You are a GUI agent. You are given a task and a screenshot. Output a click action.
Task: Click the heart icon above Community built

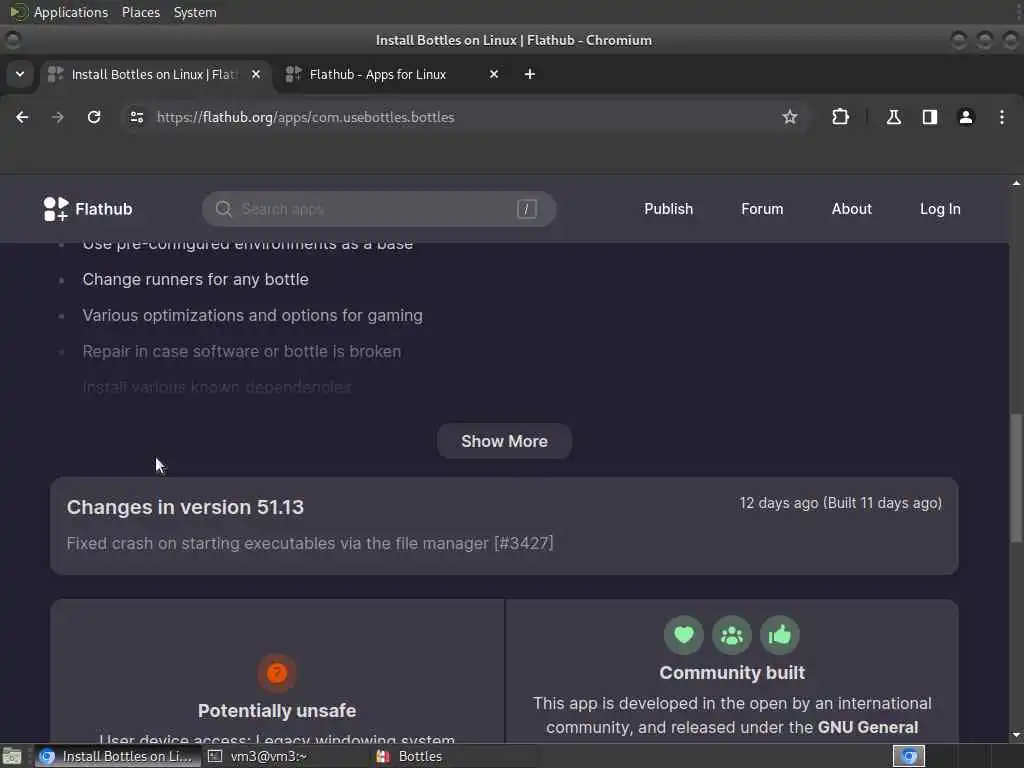[684, 635]
